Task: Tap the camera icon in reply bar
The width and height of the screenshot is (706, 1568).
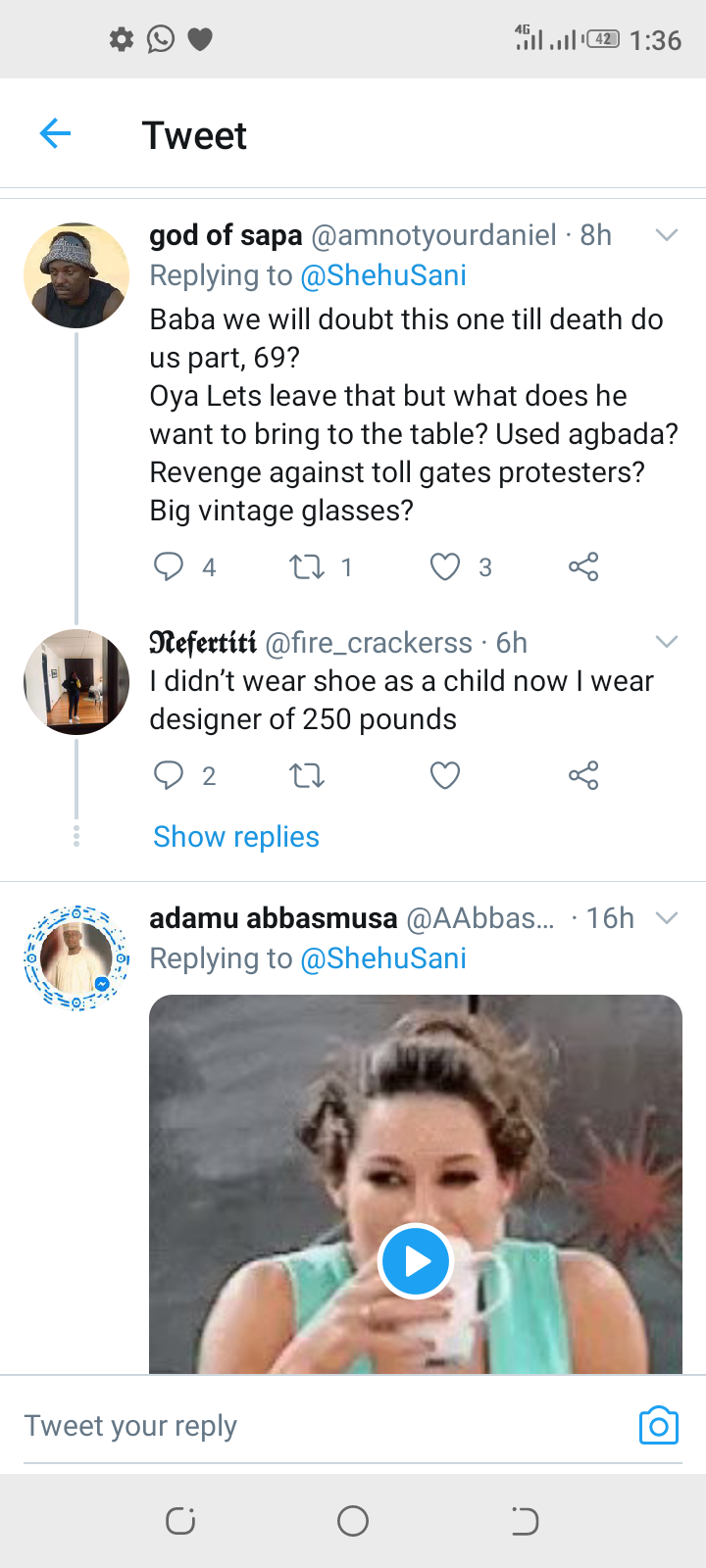Action: (658, 1426)
